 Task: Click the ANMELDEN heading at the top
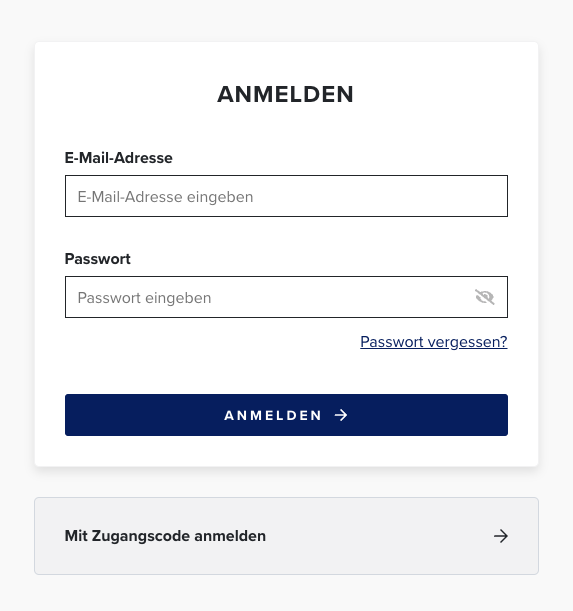pos(285,94)
